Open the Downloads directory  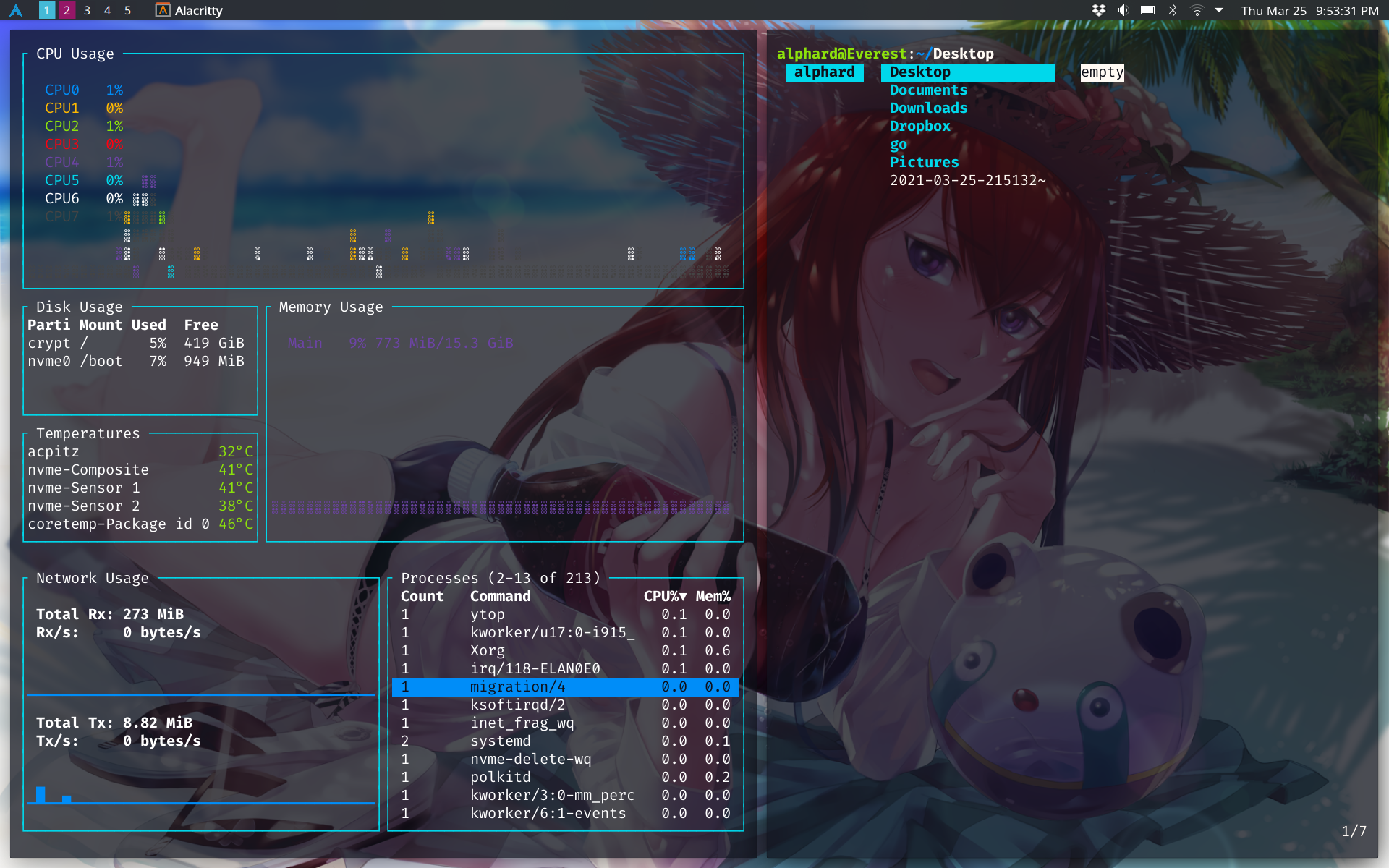point(928,108)
